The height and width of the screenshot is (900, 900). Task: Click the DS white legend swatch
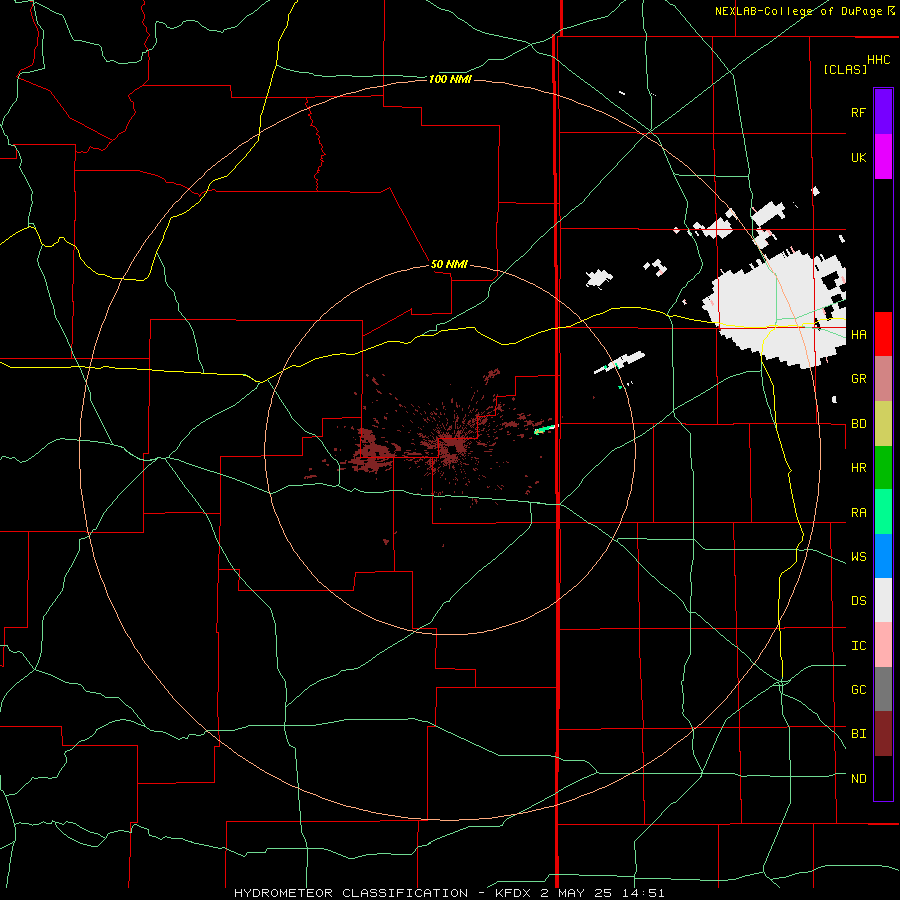pyautogui.click(x=883, y=600)
